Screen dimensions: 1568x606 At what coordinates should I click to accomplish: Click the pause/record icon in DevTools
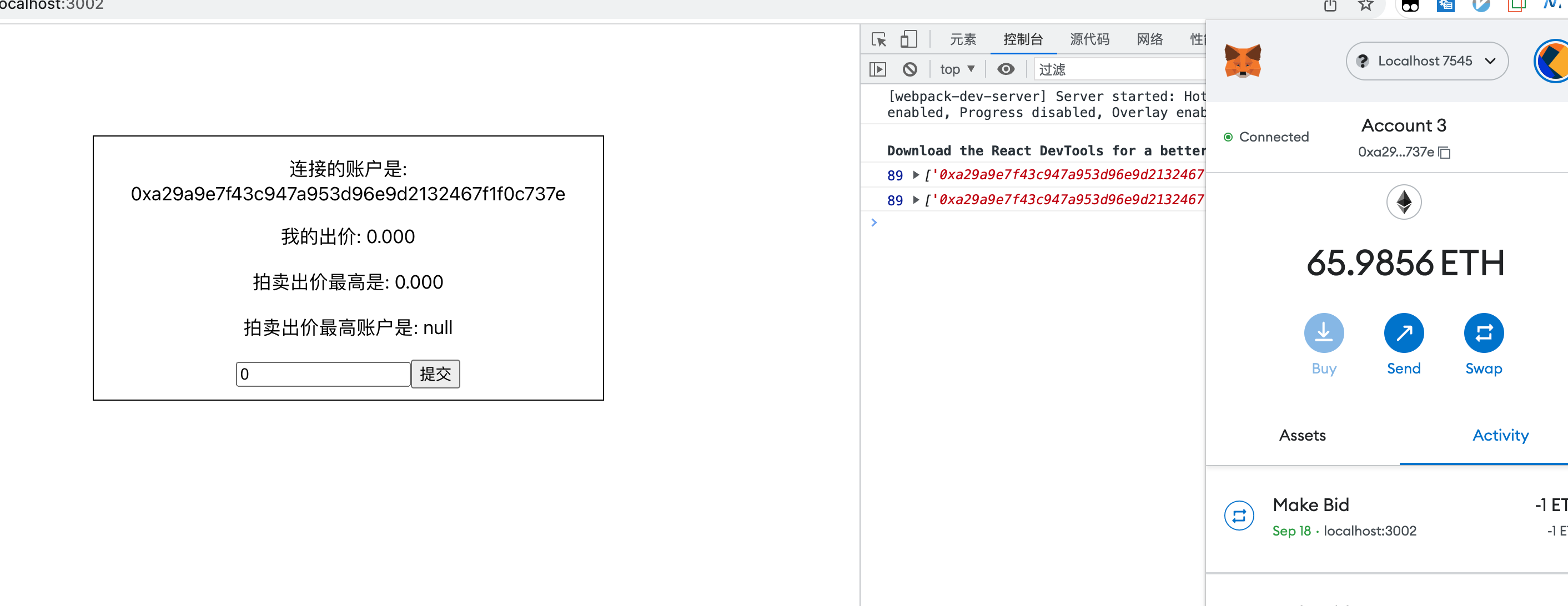pos(879,68)
